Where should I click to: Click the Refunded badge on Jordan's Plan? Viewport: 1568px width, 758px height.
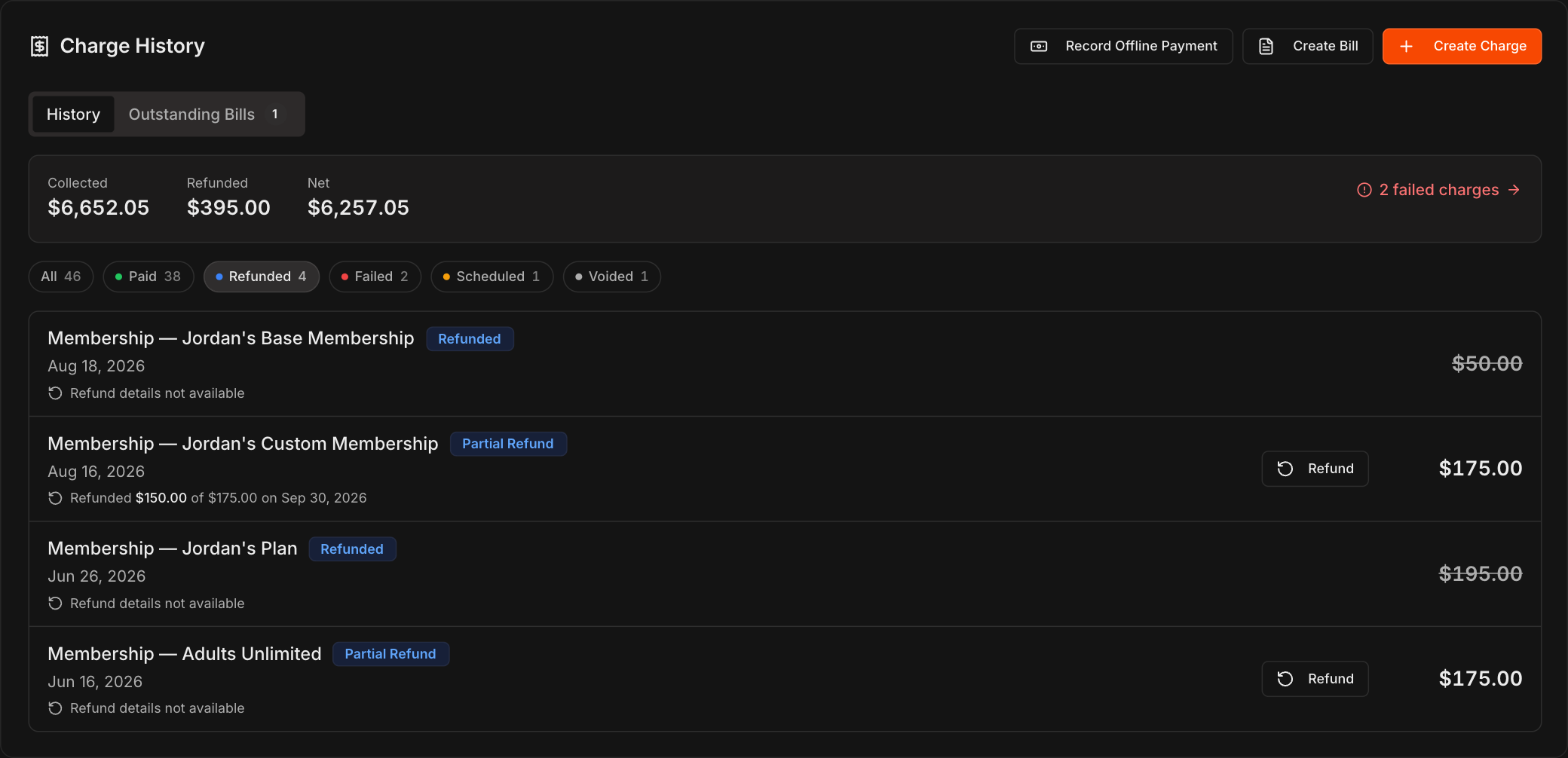point(352,549)
